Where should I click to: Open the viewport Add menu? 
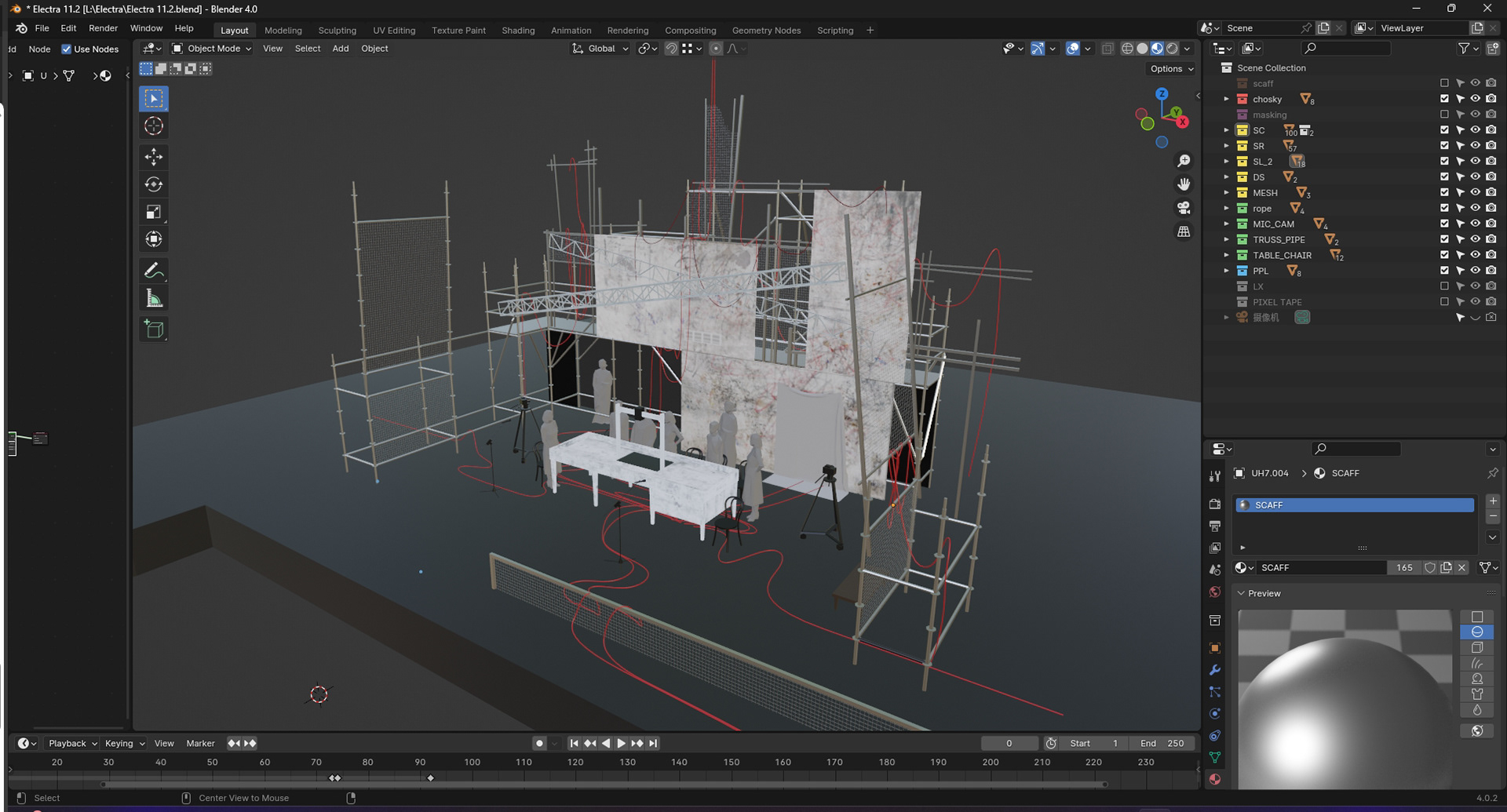tap(341, 49)
